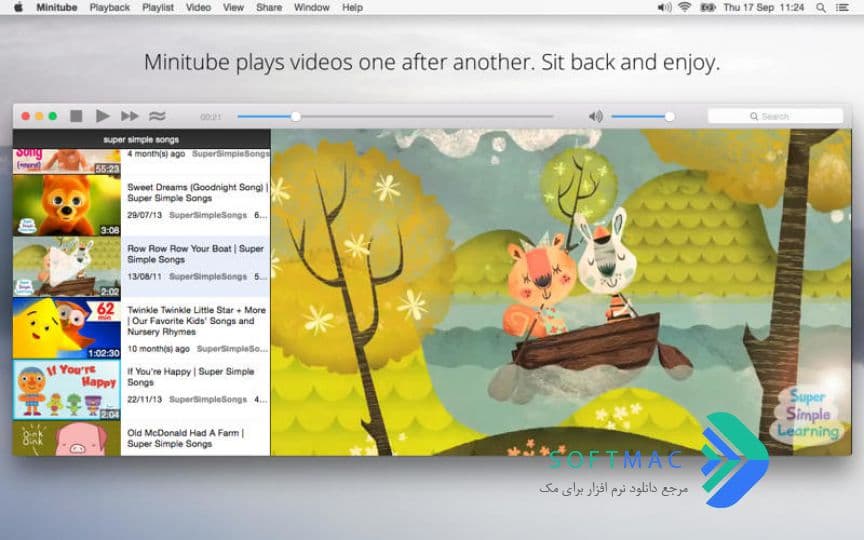Click the title Sweet Dreams (Goodnight Song)
This screenshot has width=864, height=540.
coord(198,192)
